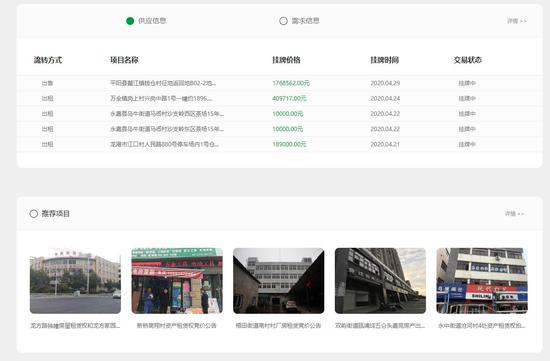This screenshot has height=361, width=550.
Task: Open the 厂房租赁竞价公告 caption link
Action: point(279,326)
